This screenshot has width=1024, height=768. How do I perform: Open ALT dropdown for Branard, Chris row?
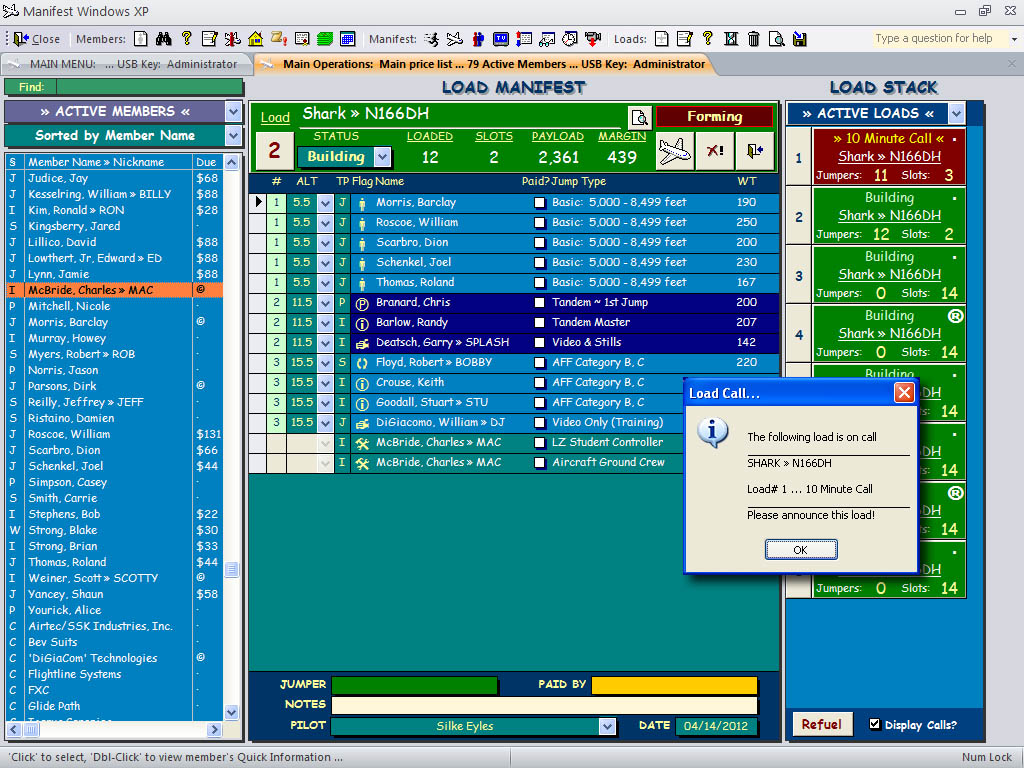(325, 303)
